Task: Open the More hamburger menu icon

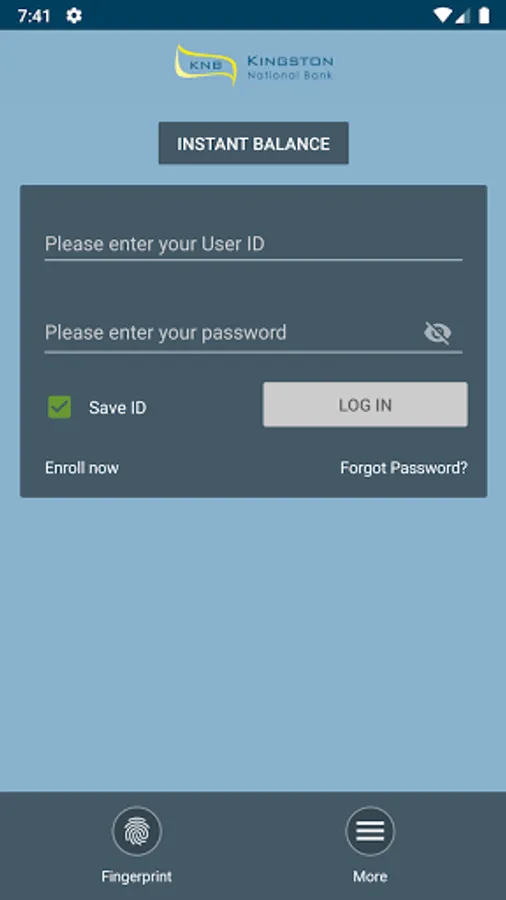Action: [370, 831]
